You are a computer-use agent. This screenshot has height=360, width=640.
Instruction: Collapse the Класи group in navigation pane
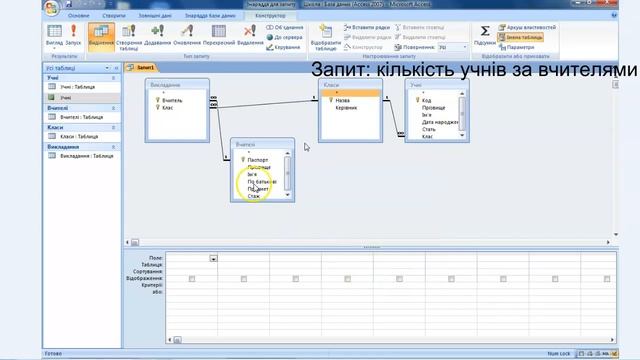[113, 128]
